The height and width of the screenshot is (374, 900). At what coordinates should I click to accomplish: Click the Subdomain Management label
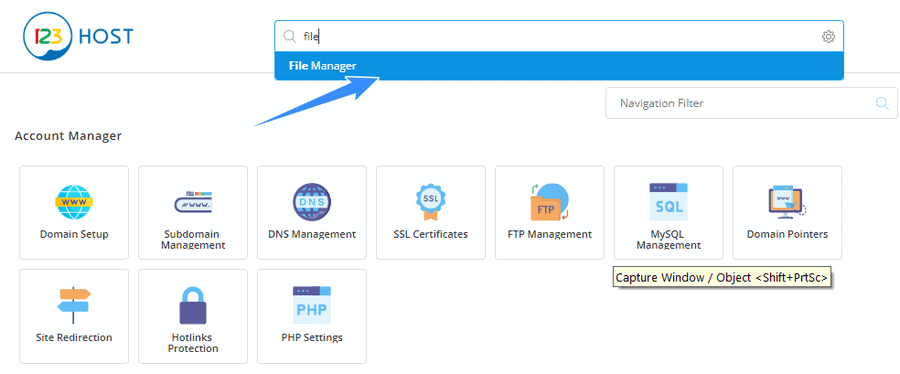tap(193, 240)
